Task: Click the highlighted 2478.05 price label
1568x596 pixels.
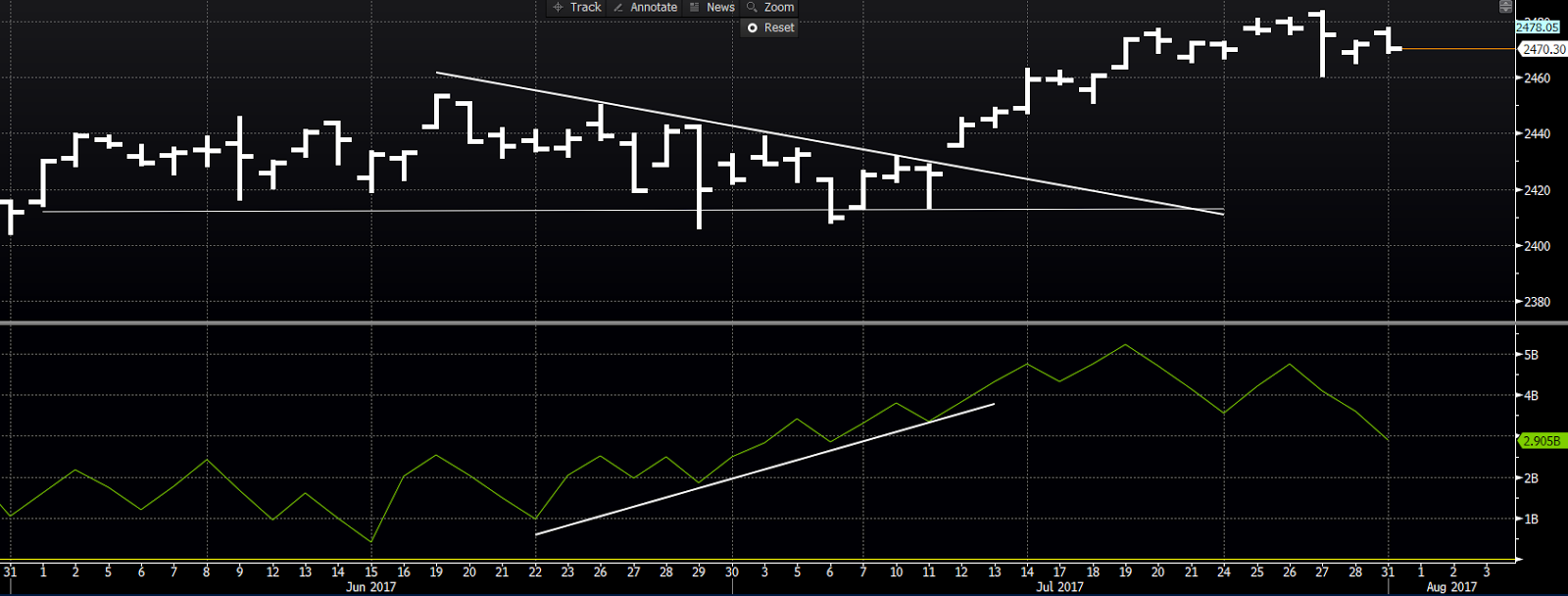Action: (x=1537, y=27)
